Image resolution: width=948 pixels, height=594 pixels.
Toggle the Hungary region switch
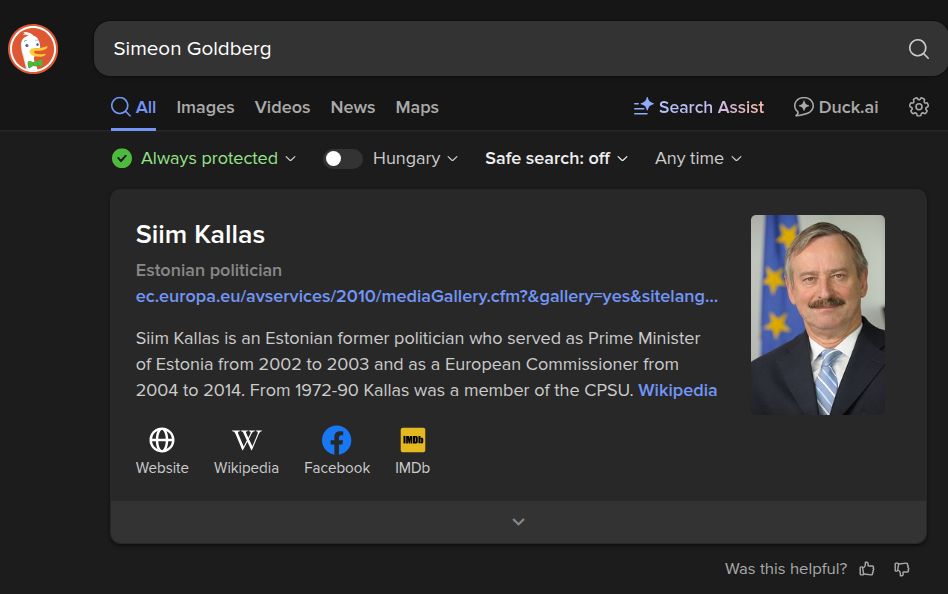(x=342, y=158)
